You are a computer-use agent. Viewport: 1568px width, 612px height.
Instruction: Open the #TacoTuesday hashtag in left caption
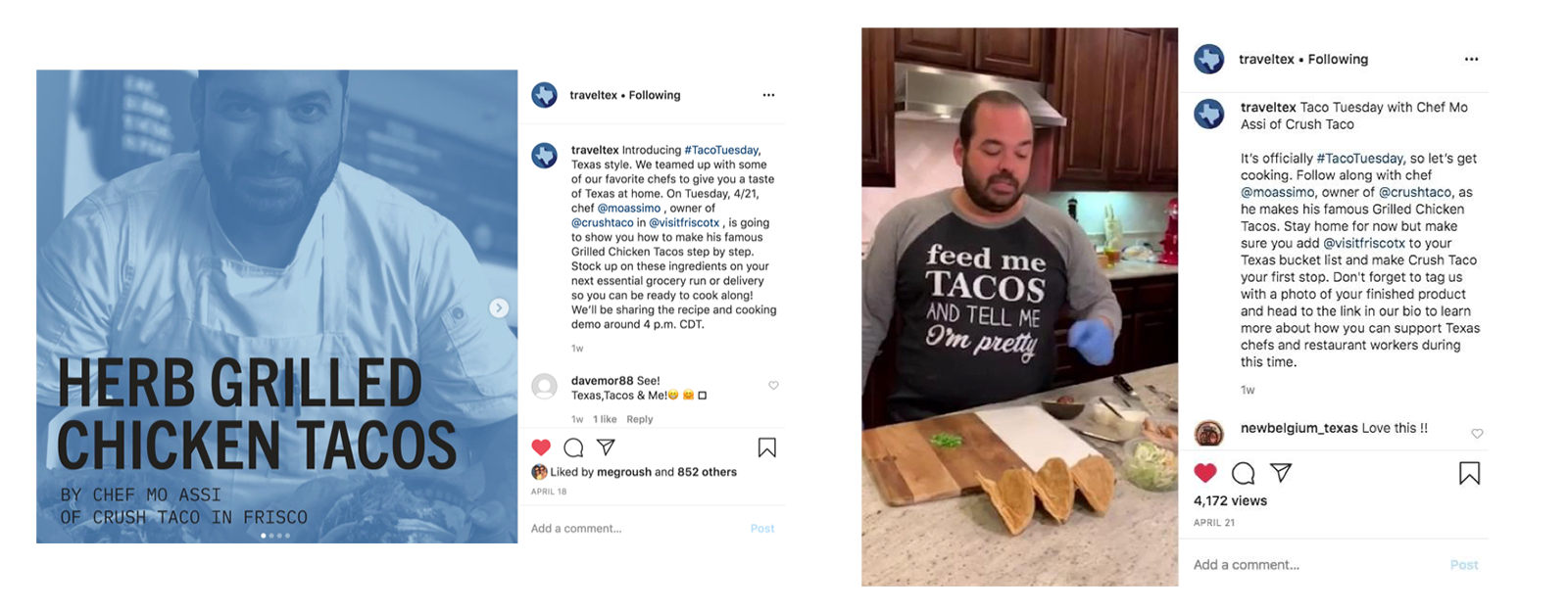point(721,150)
